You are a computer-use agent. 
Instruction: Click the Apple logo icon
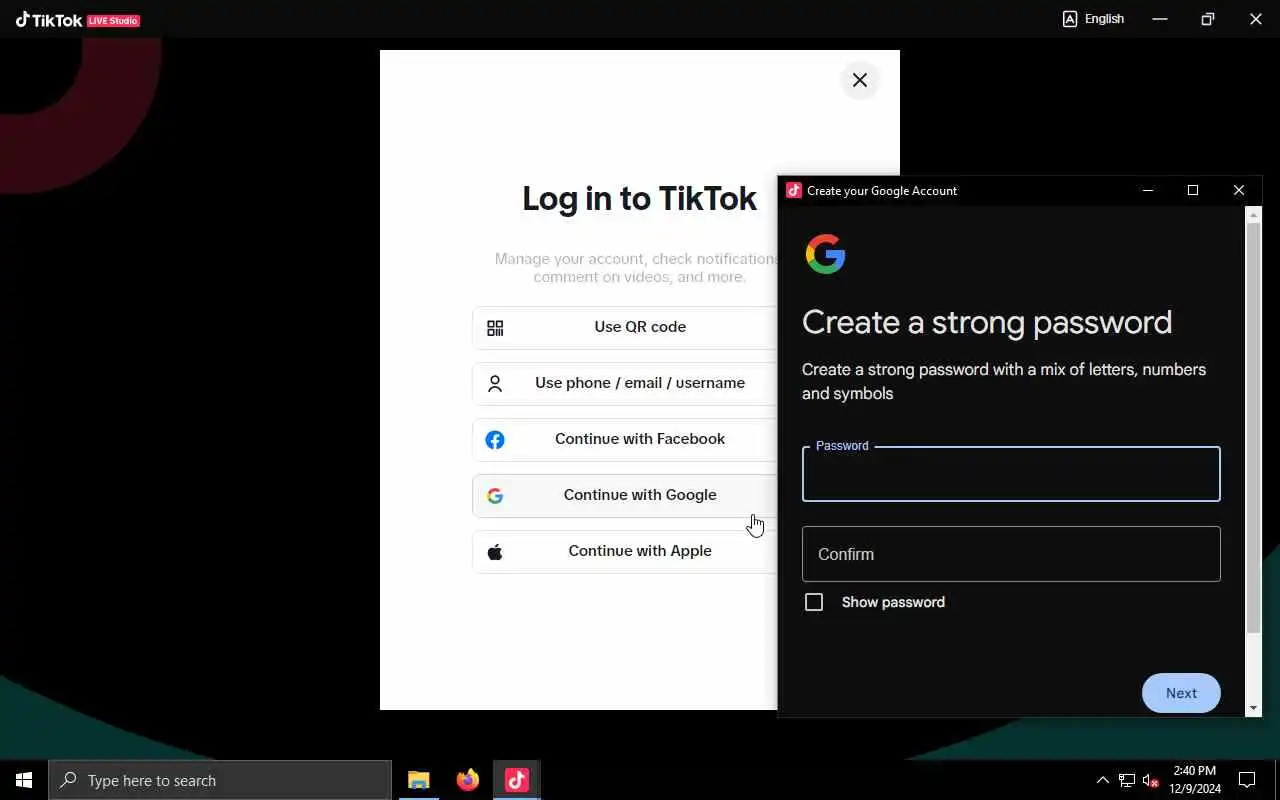click(495, 552)
